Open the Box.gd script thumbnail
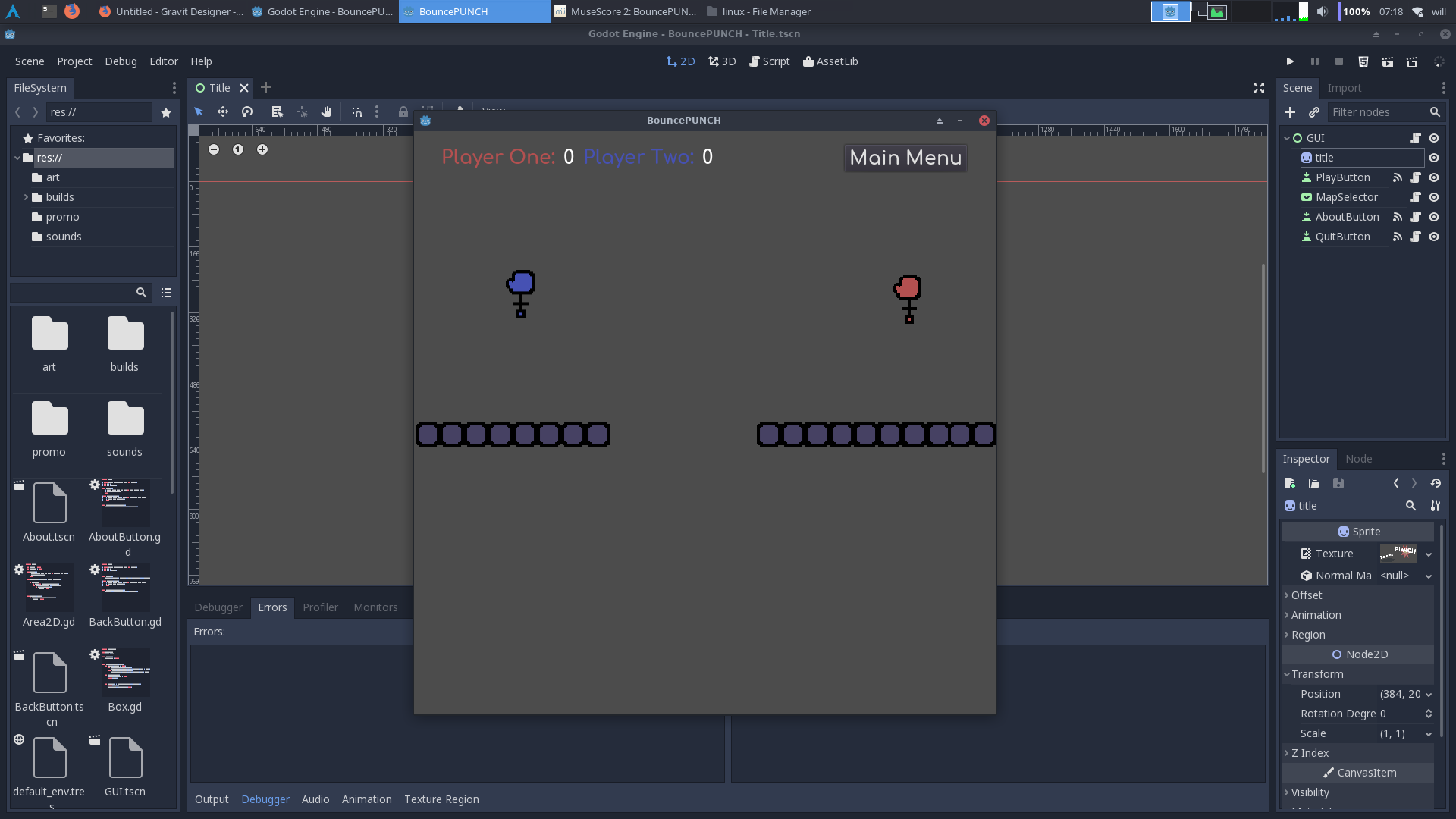This screenshot has width=1456, height=819. coord(125,672)
